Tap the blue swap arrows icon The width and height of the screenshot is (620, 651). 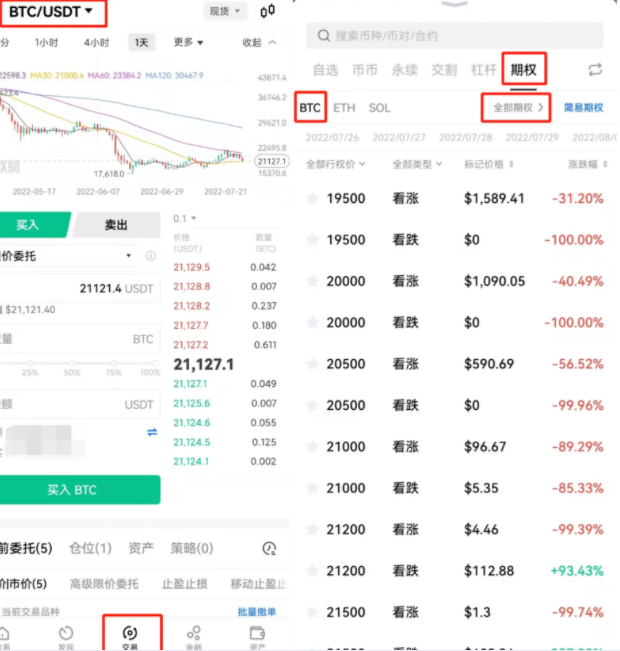[152, 432]
